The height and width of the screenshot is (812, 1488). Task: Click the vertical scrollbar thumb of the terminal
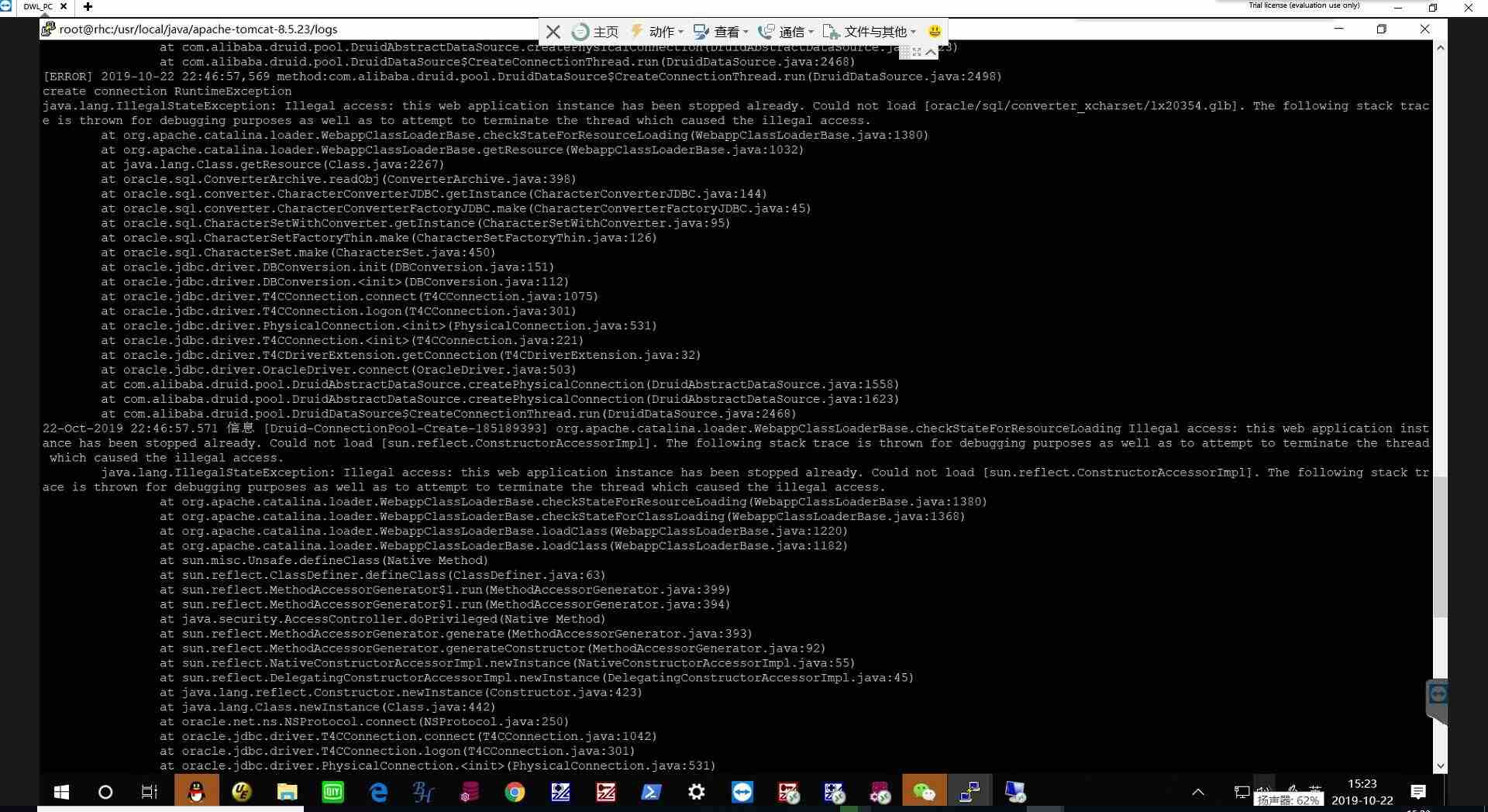pyautogui.click(x=1440, y=547)
